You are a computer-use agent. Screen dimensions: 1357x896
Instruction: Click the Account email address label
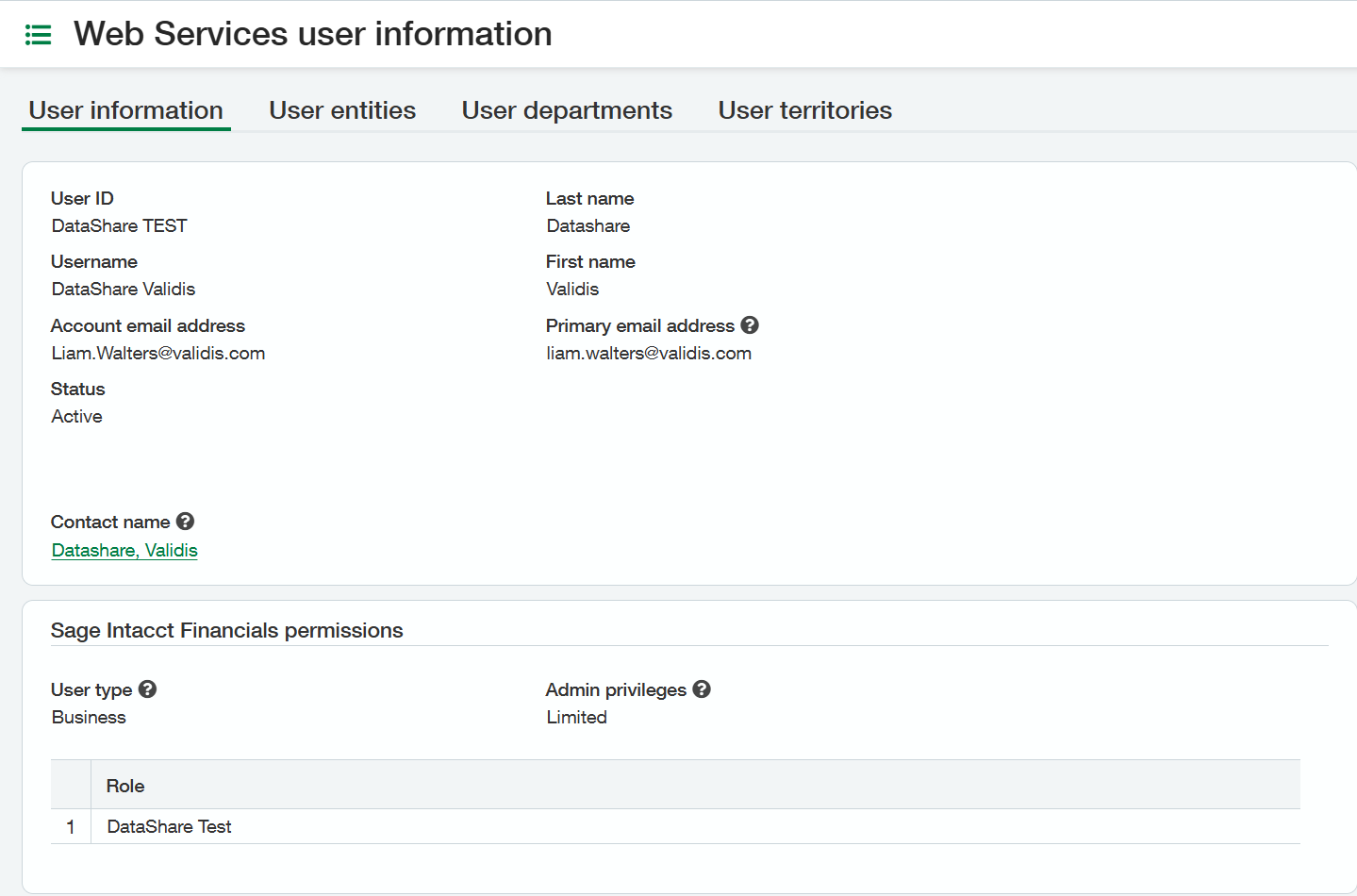(148, 325)
